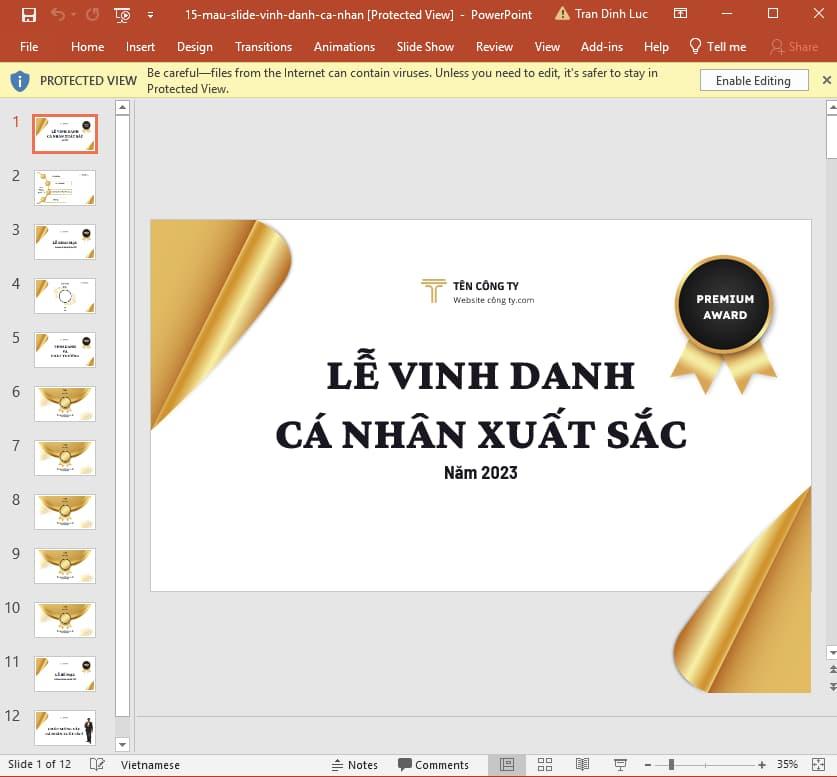Open the spell check proofing icon
The height and width of the screenshot is (777, 837).
tap(96, 764)
